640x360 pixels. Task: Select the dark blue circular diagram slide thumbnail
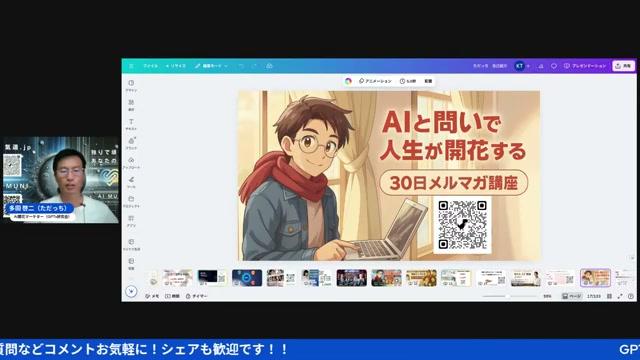pyautogui.click(x=247, y=278)
